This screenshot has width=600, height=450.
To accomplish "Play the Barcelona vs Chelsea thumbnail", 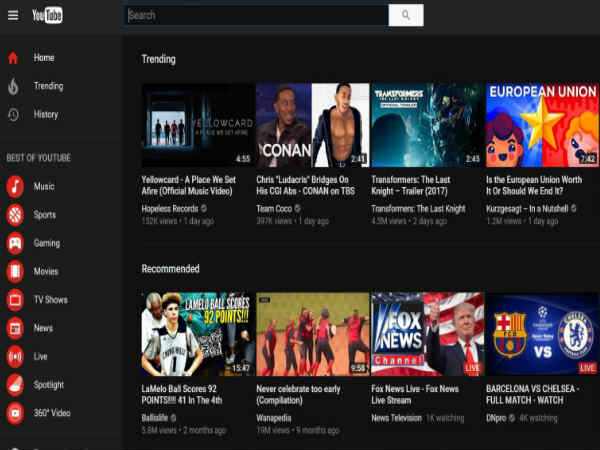I will point(543,334).
